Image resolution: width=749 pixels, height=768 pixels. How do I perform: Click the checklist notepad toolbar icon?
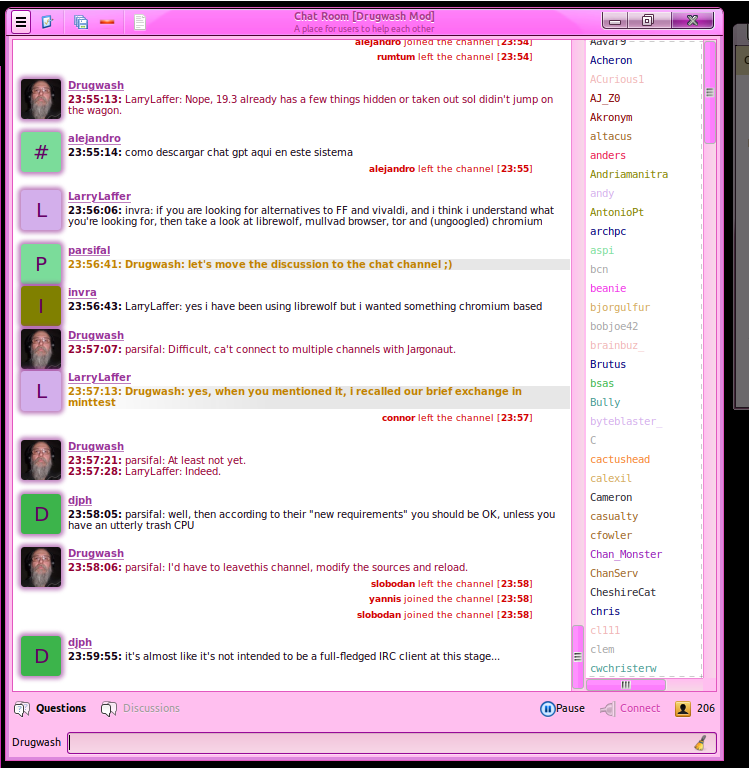pos(48,22)
